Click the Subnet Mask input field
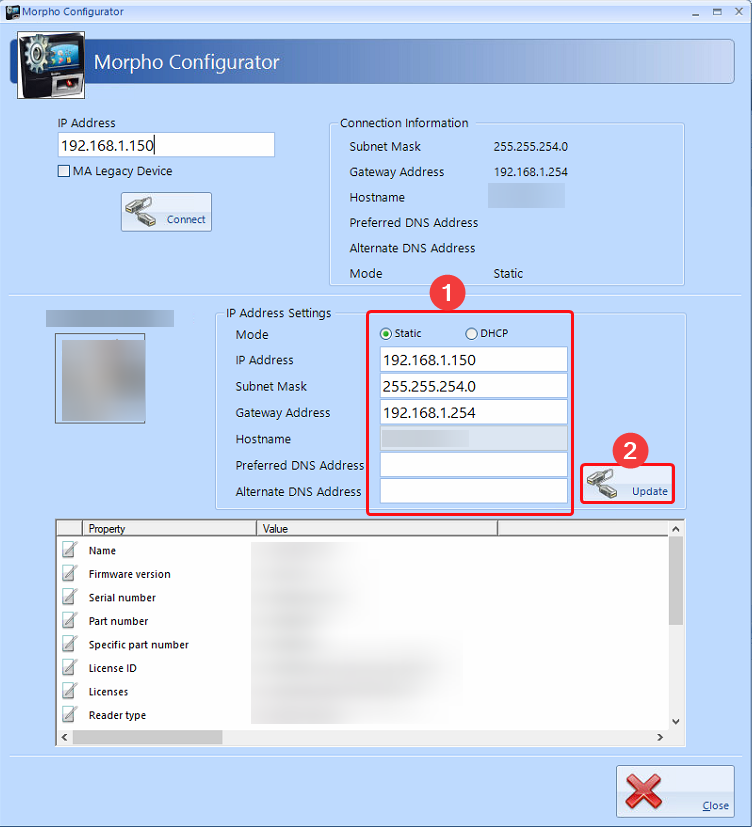 pos(474,386)
